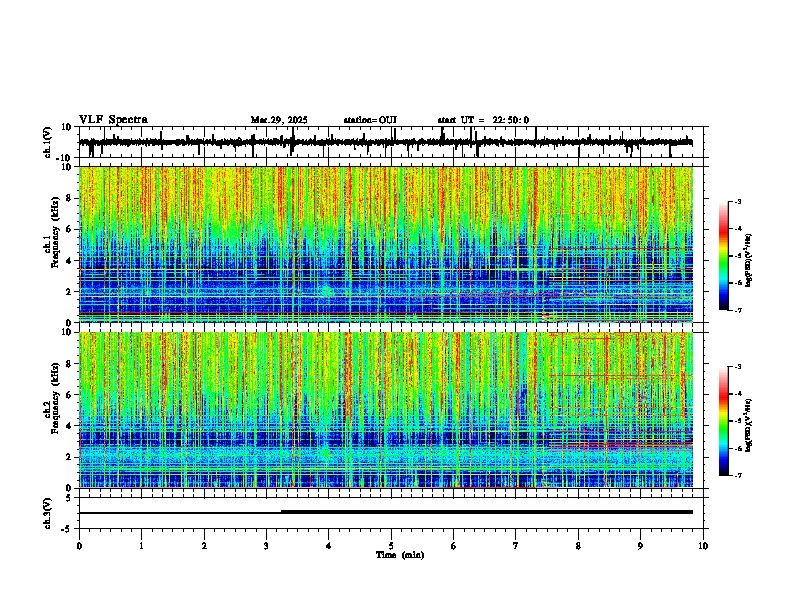The height and width of the screenshot is (612, 792).
Task: Click inside the ch.1 frequency spectrogram
Action: tap(386, 244)
